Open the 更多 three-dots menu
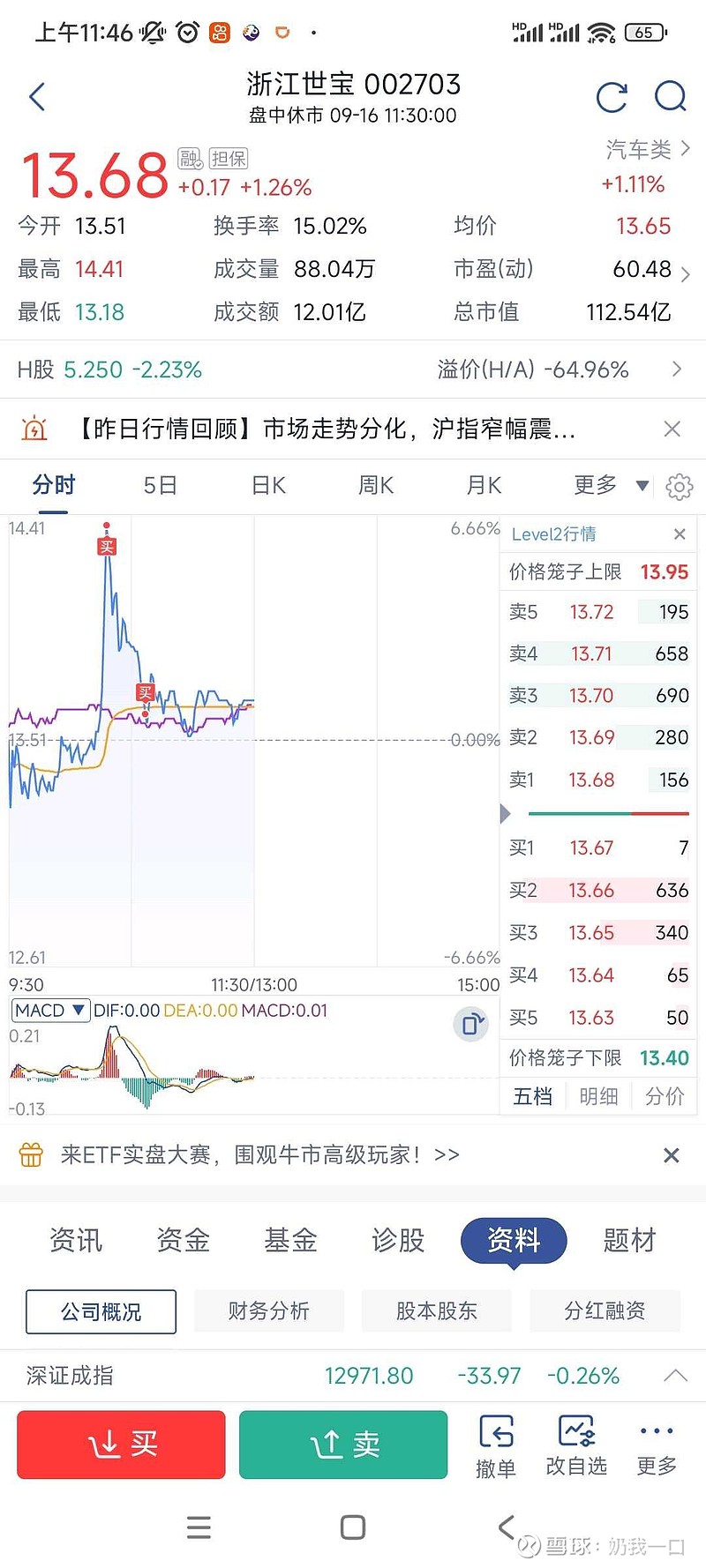This screenshot has height=1568, width=706. click(x=657, y=1445)
